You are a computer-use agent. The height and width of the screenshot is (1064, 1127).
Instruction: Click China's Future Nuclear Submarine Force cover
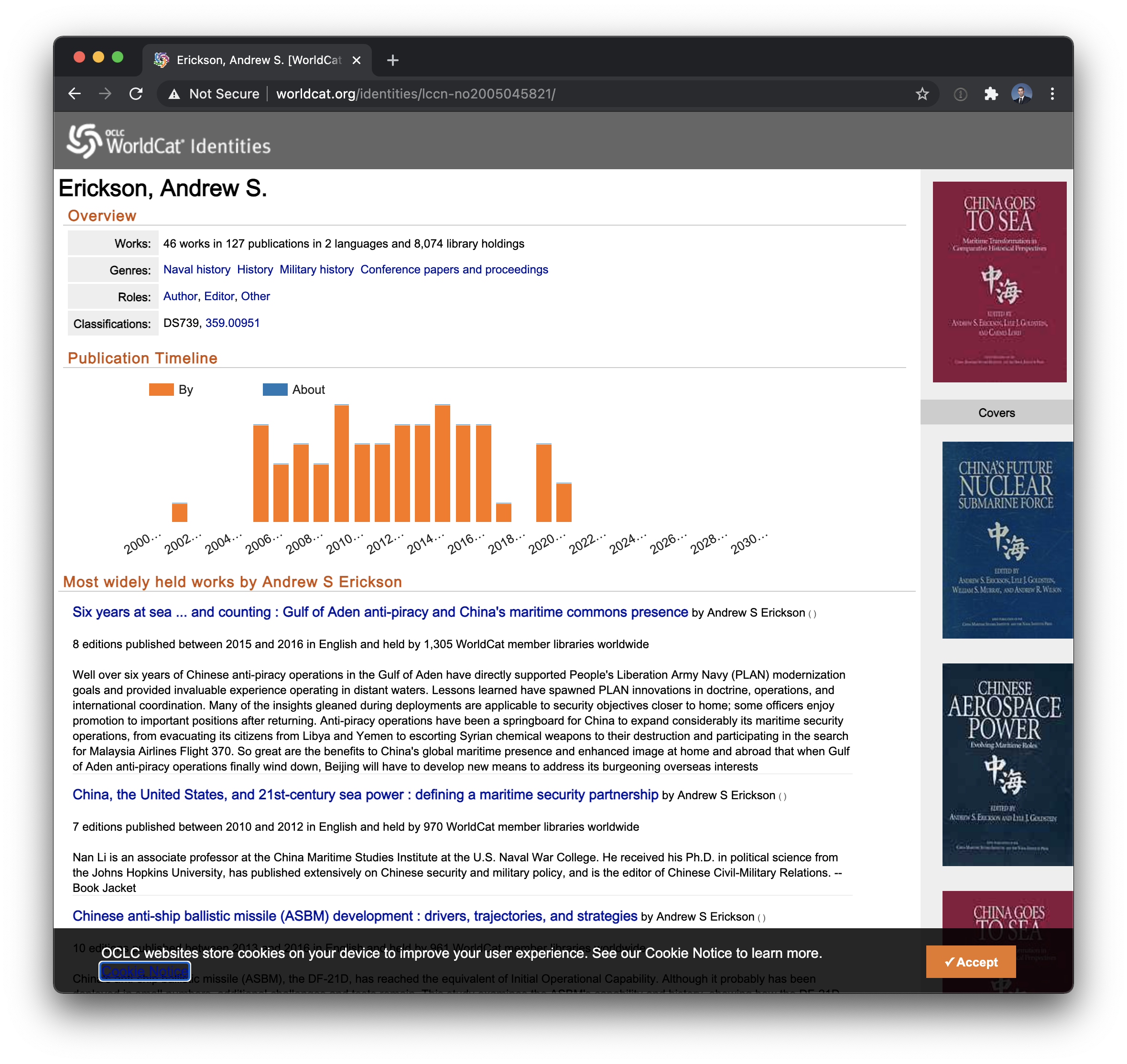1008,540
